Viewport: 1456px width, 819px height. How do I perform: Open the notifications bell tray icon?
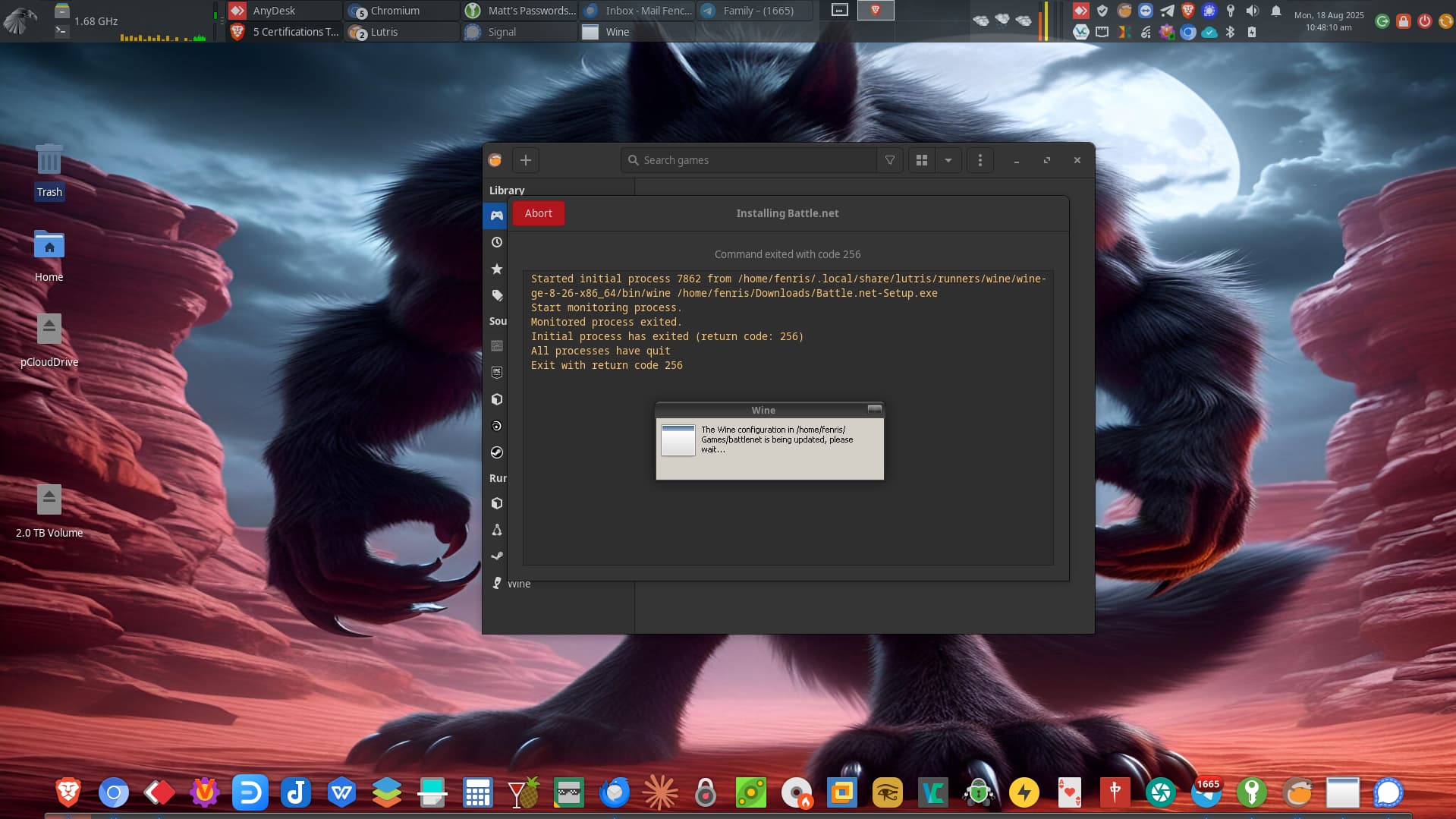click(1276, 11)
